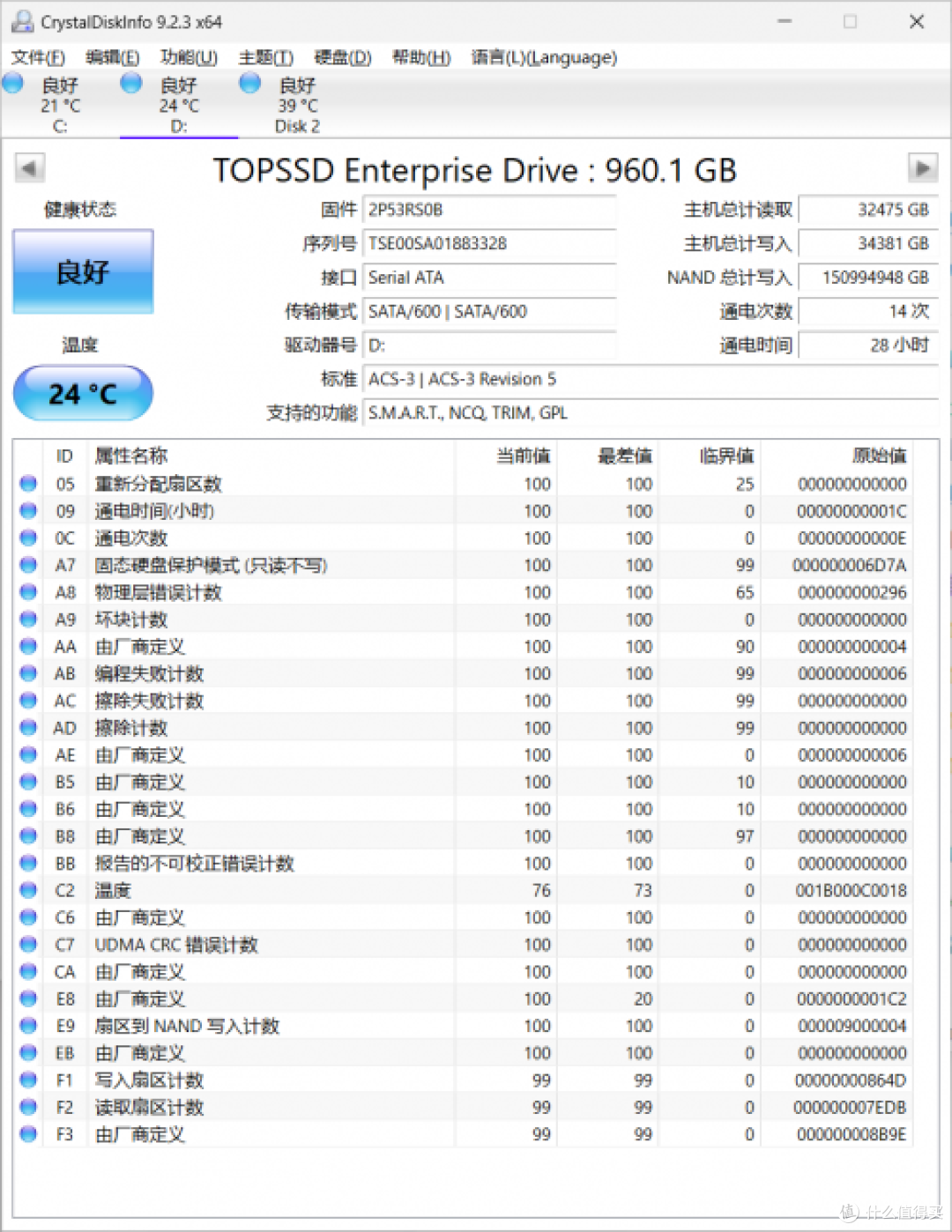Open the 功能(U) menu
Screen dimensions: 952x1232
click(x=187, y=57)
